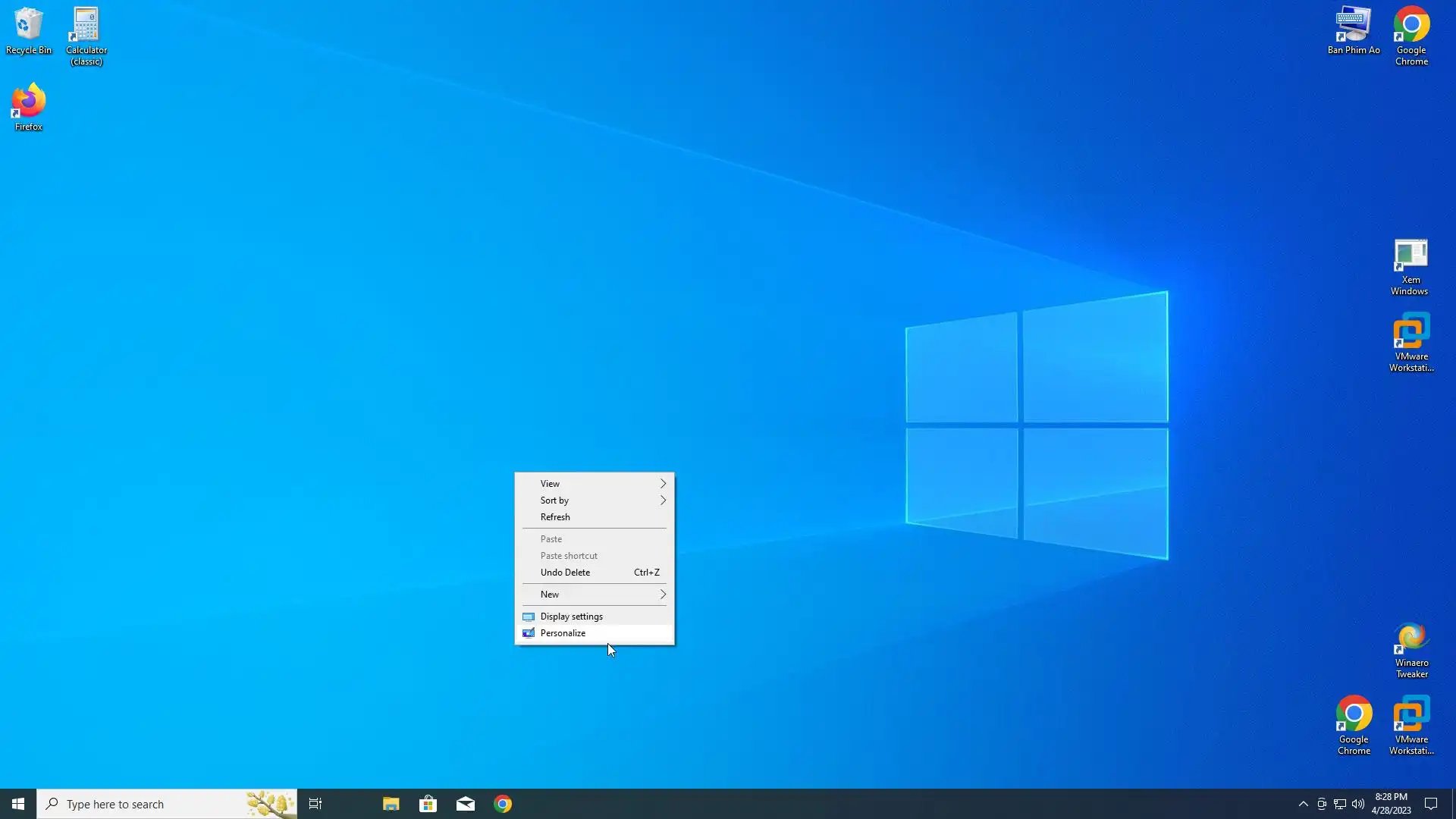Image resolution: width=1456 pixels, height=819 pixels.
Task: Open Display settings from the context menu
Action: click(x=571, y=617)
